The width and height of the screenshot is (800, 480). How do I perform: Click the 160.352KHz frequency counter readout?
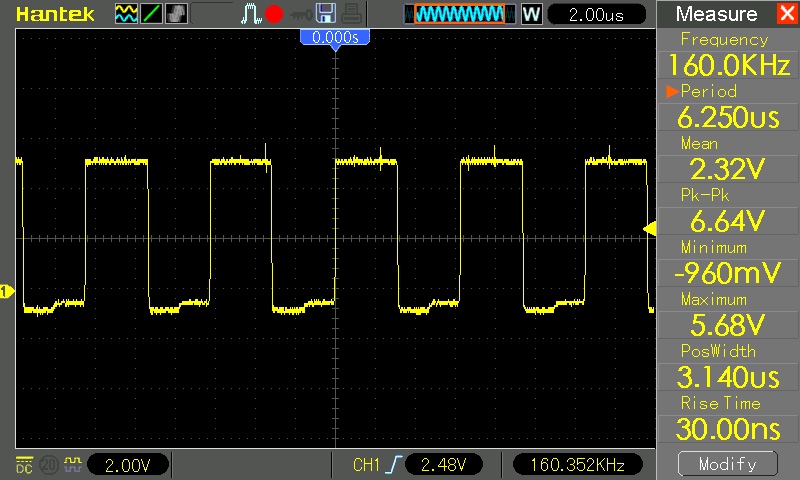coord(578,465)
